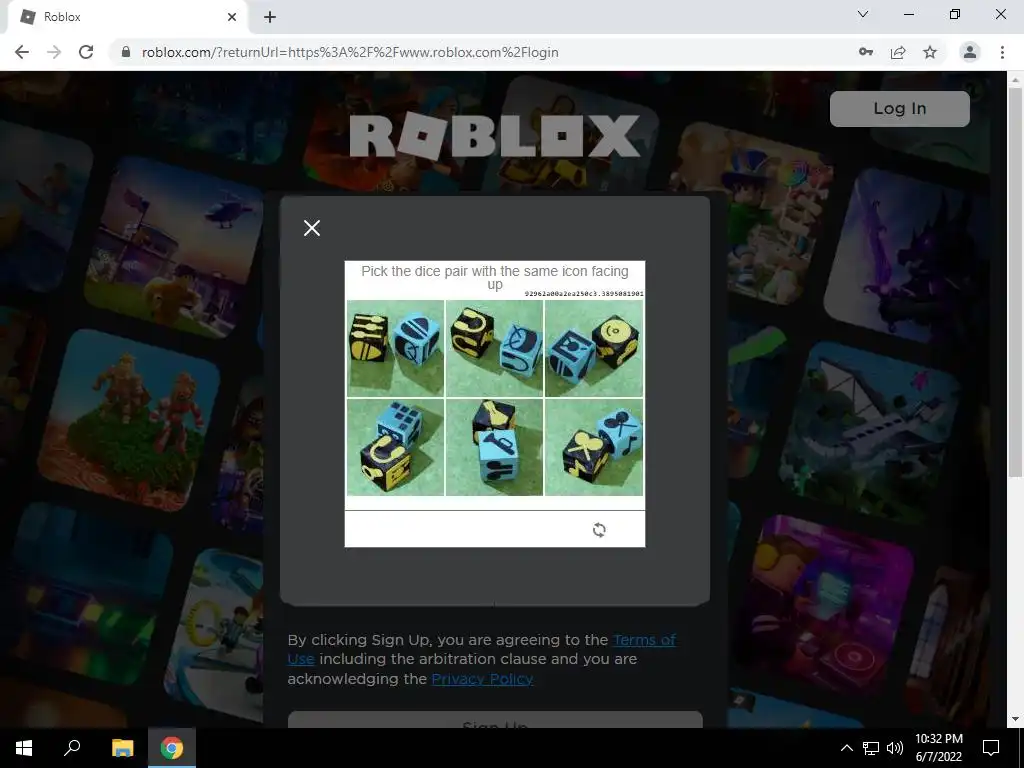Bookmark this tab with the star
This screenshot has height=768, width=1024.
point(930,52)
